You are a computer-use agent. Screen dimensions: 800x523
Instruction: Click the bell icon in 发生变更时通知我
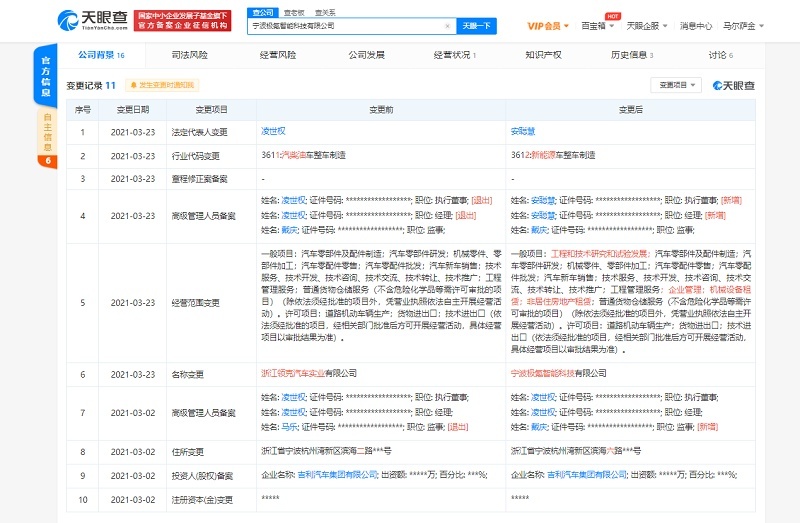point(134,85)
